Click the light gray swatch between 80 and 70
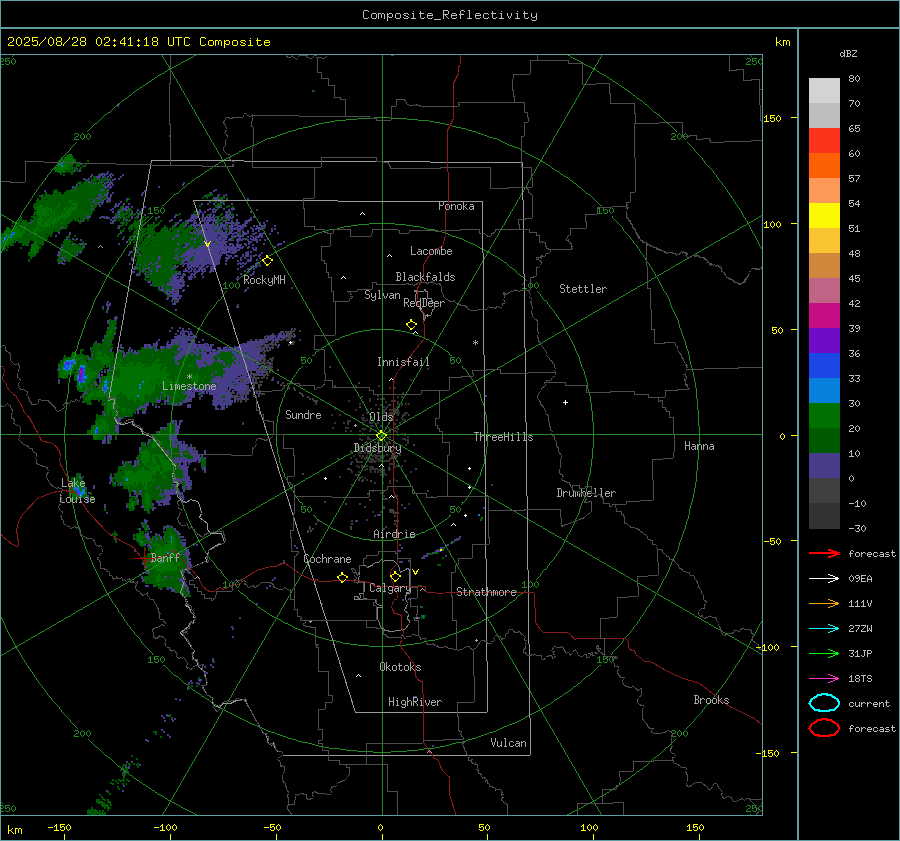 click(x=824, y=91)
